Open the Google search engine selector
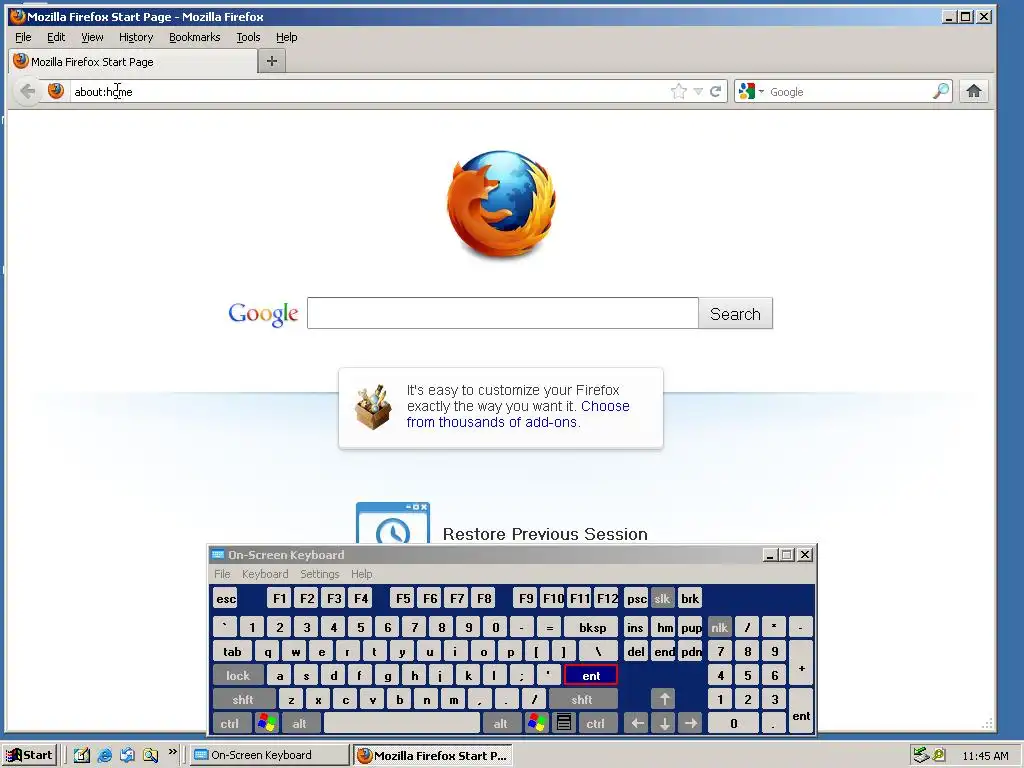Viewport: 1024px width, 768px height. (750, 91)
